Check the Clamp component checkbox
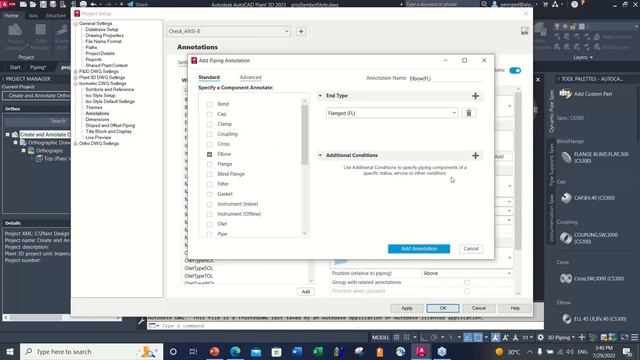The image size is (640, 360). pos(209,124)
